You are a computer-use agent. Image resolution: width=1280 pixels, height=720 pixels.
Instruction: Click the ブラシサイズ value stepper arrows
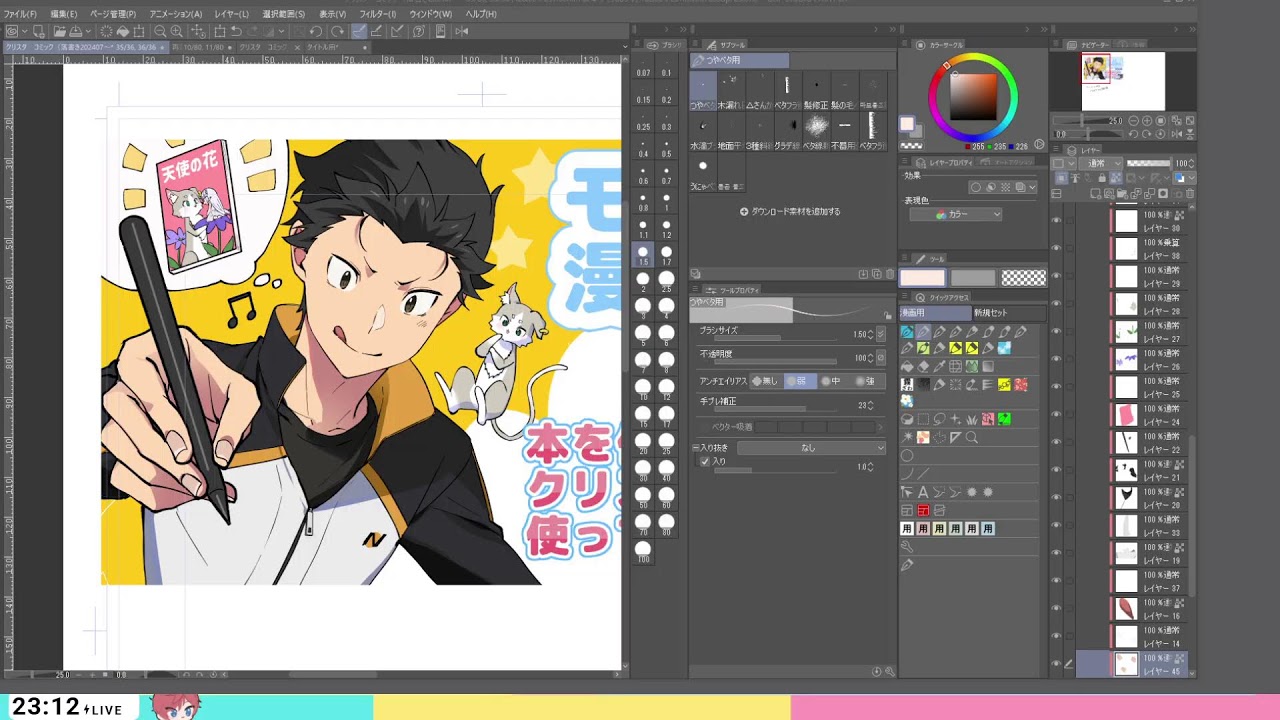click(x=870, y=334)
